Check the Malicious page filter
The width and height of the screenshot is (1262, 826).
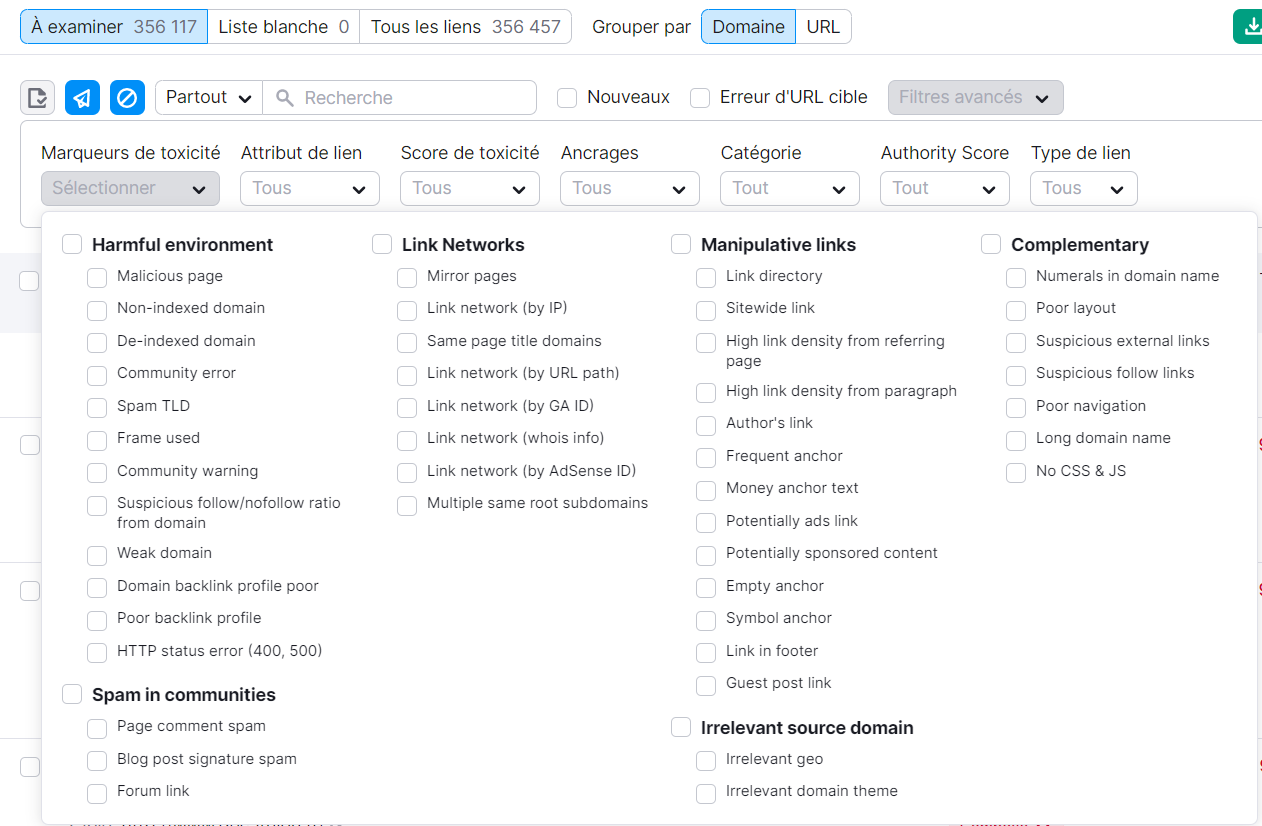(97, 276)
